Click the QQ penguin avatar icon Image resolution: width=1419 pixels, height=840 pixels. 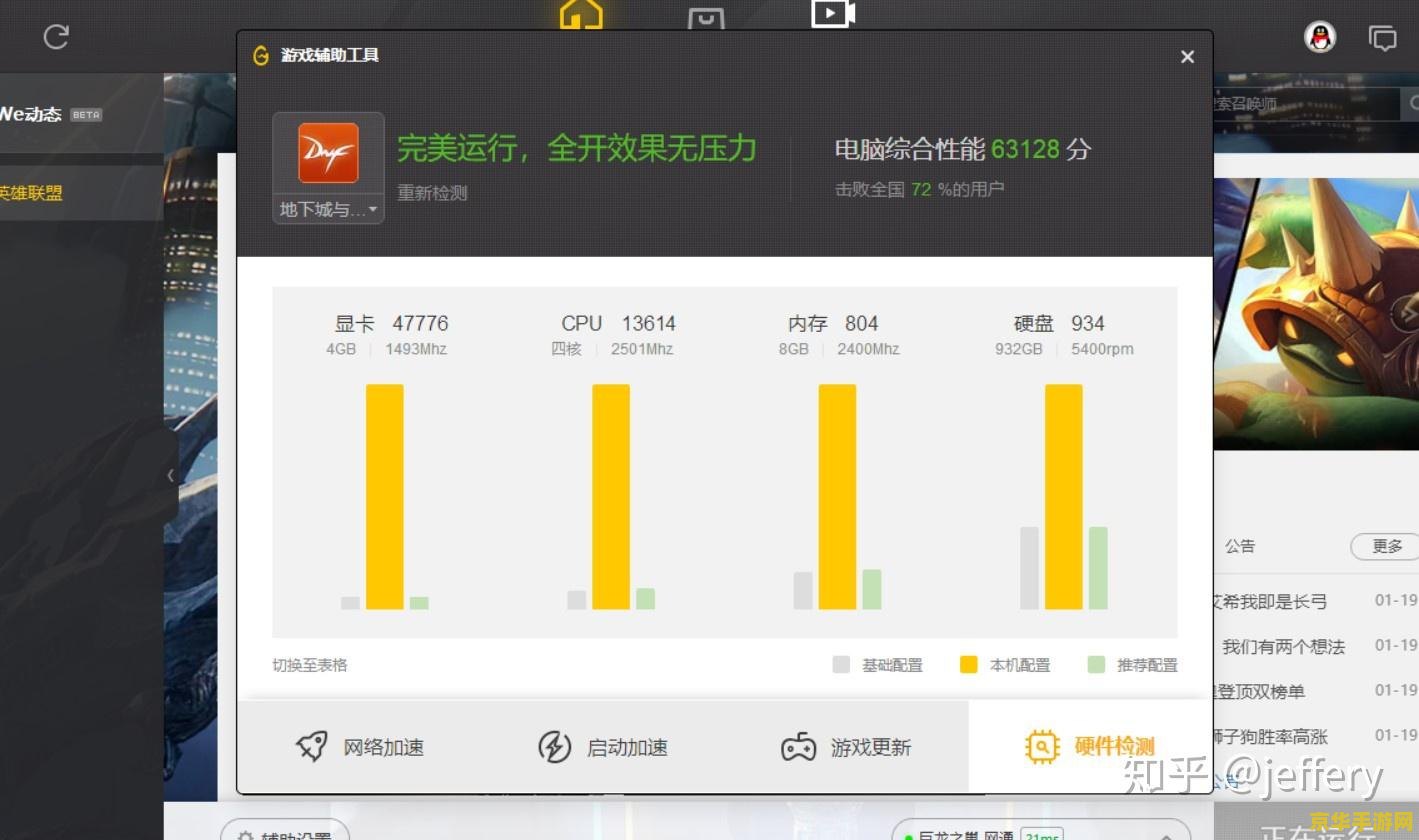click(x=1320, y=38)
